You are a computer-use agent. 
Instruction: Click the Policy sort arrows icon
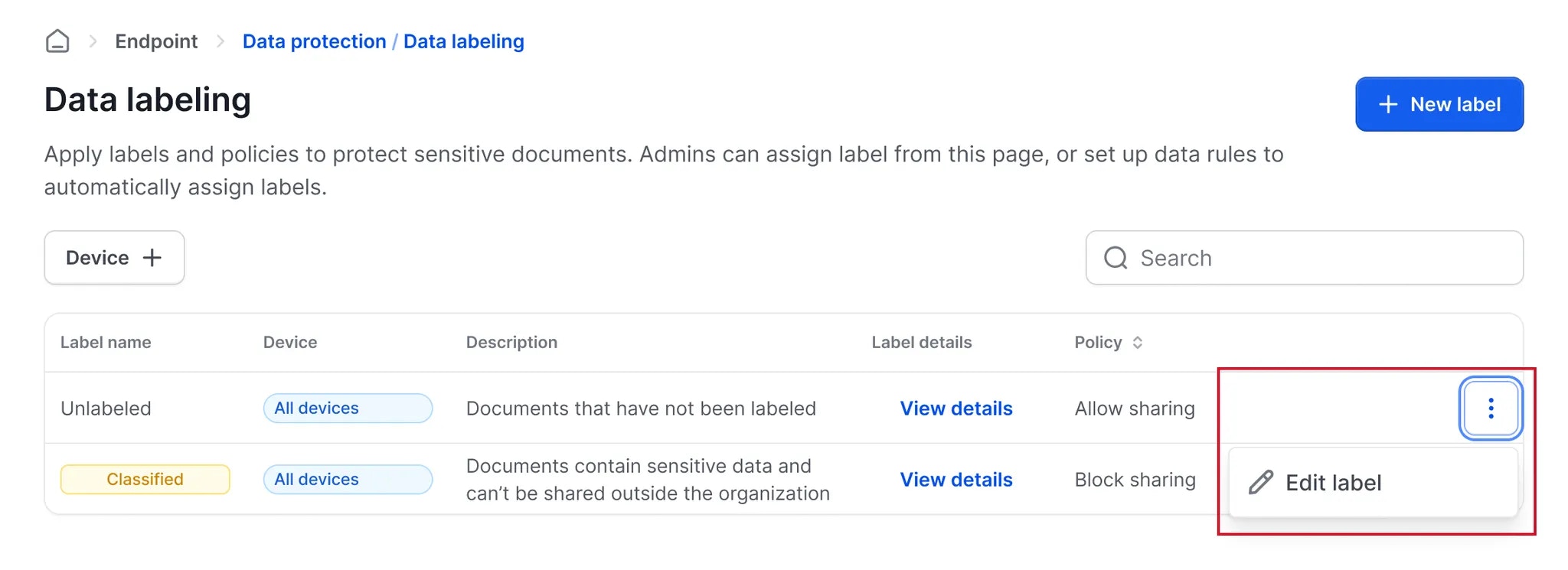(1138, 342)
